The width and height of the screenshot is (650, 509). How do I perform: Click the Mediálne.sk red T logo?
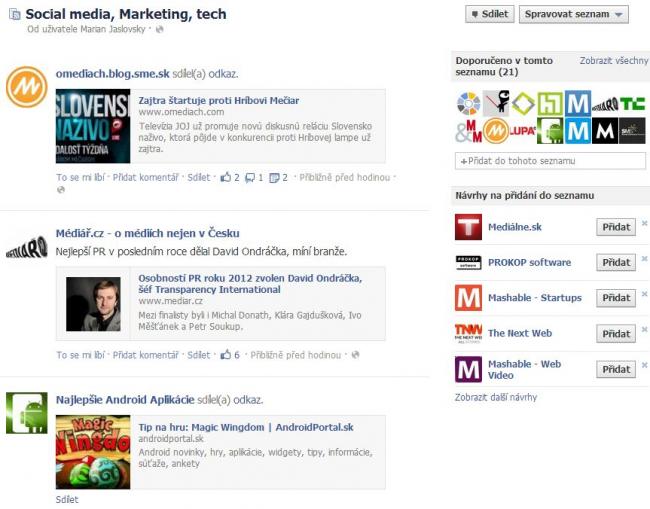pyautogui.click(x=468, y=227)
